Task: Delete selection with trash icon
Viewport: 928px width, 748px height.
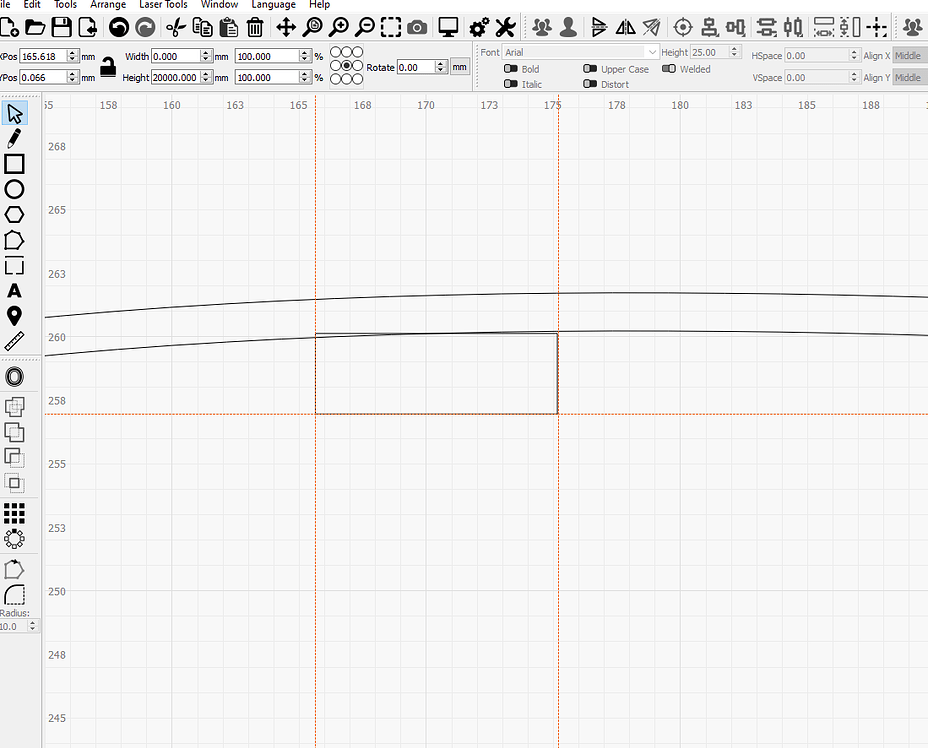Action: click(255, 27)
